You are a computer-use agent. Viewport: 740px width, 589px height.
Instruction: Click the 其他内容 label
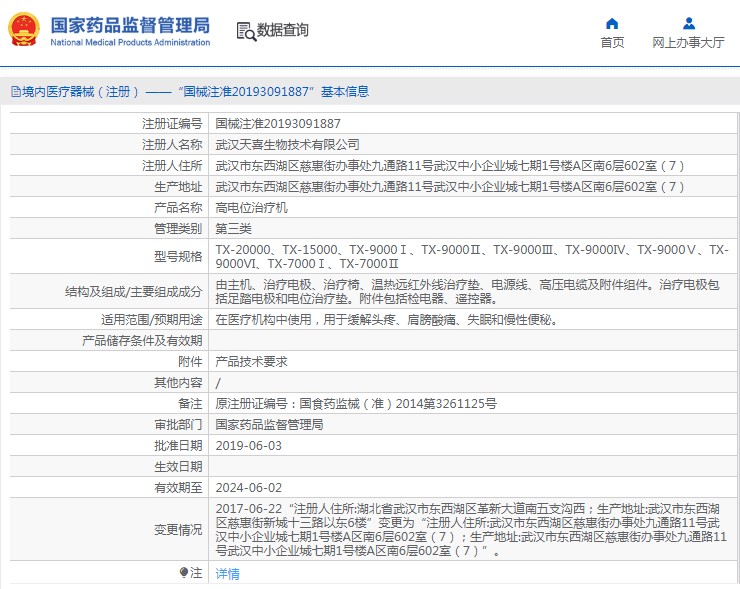pyautogui.click(x=178, y=382)
